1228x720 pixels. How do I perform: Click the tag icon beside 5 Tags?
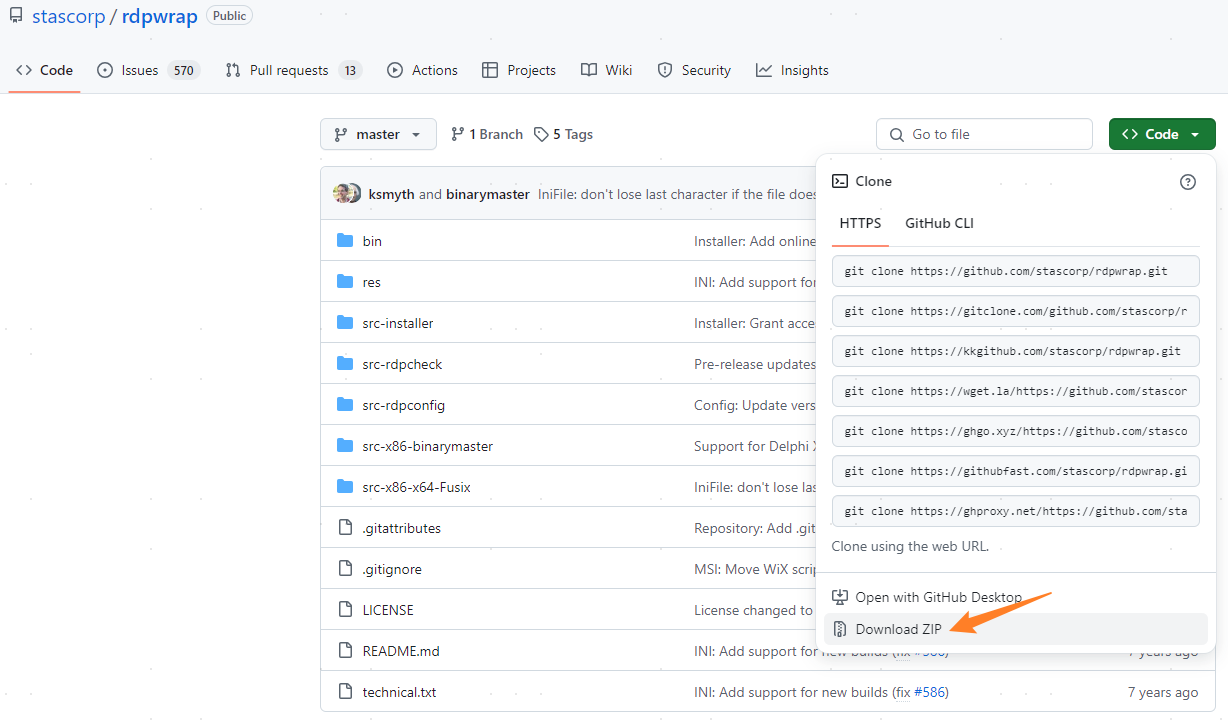tap(541, 134)
